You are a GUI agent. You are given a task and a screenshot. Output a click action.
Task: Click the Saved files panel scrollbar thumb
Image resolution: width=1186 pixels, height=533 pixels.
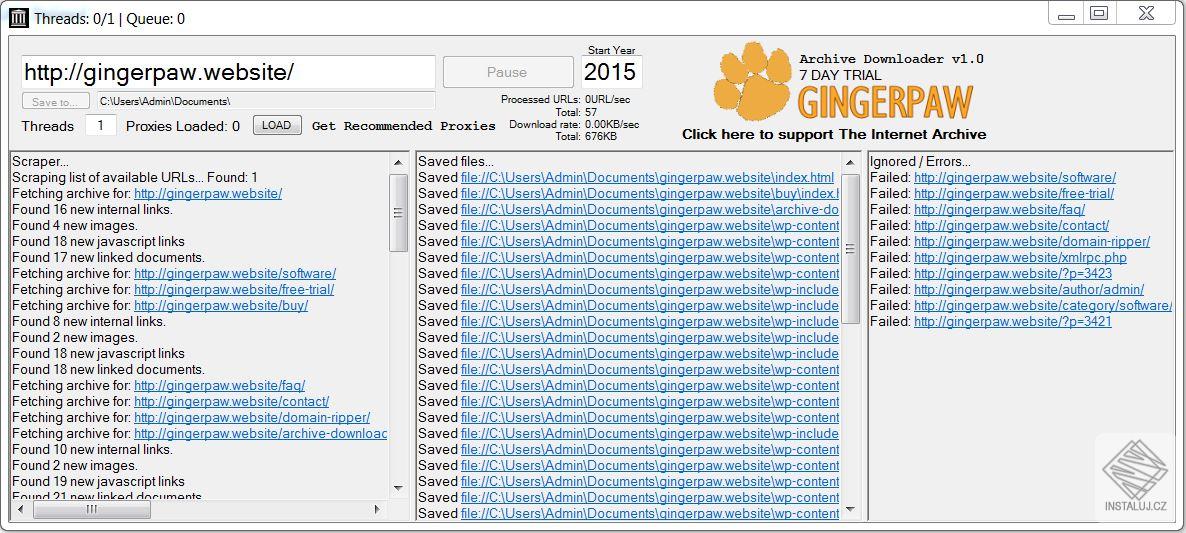pos(850,249)
